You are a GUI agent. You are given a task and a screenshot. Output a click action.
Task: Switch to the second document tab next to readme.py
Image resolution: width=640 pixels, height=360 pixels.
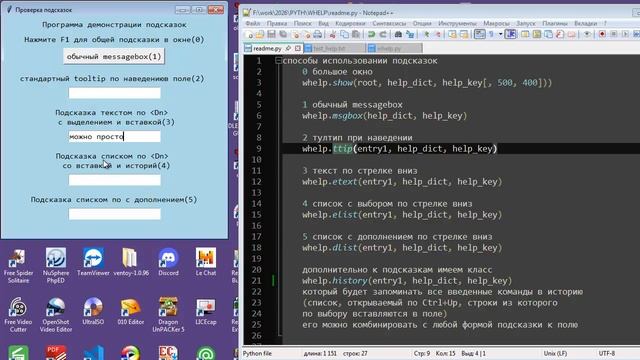point(334,48)
